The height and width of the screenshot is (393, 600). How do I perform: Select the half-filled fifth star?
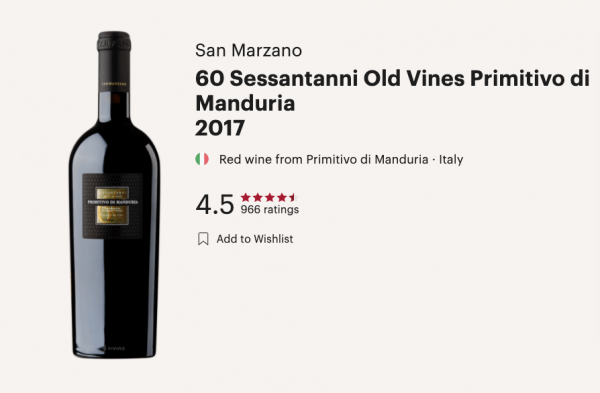coord(293,197)
